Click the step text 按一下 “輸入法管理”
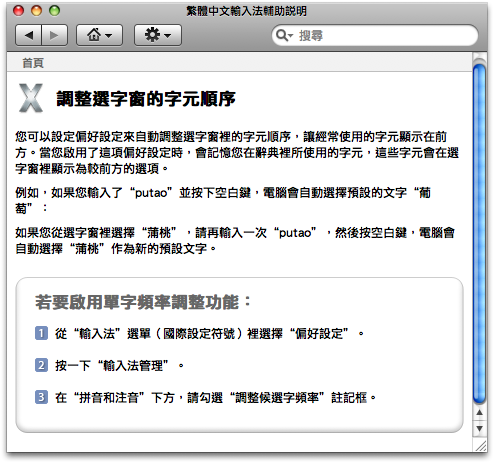Viewport: 494px width, 463px height. [120, 366]
